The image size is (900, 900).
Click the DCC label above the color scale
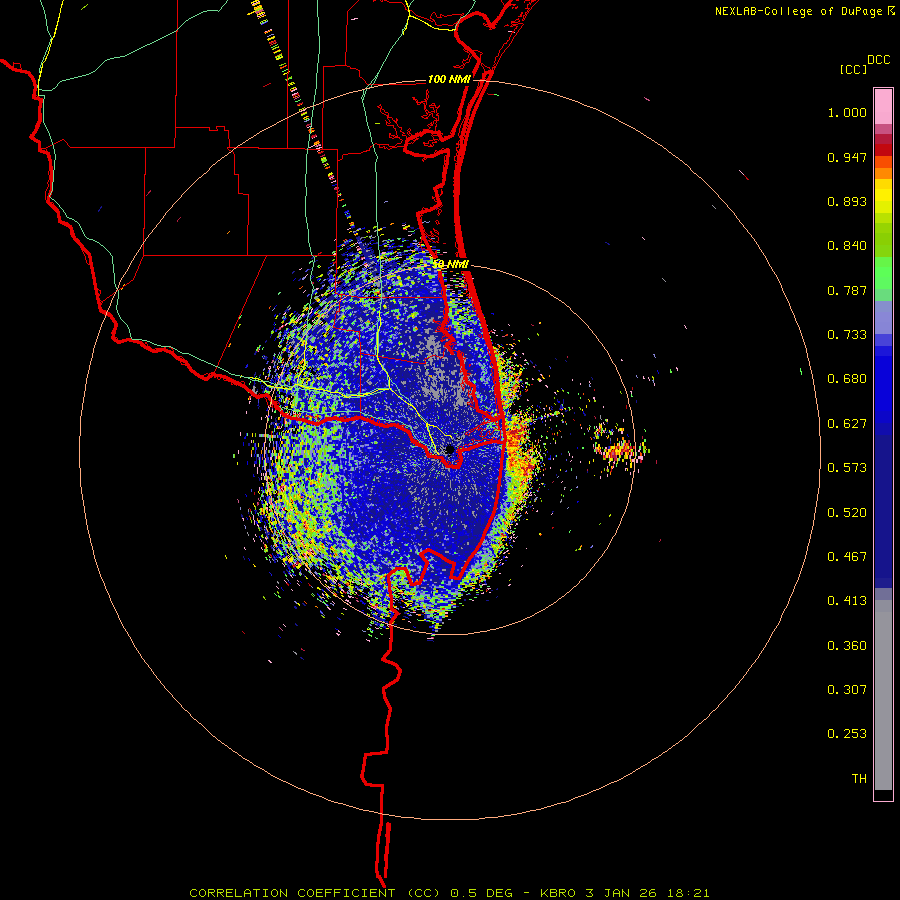coord(879,60)
